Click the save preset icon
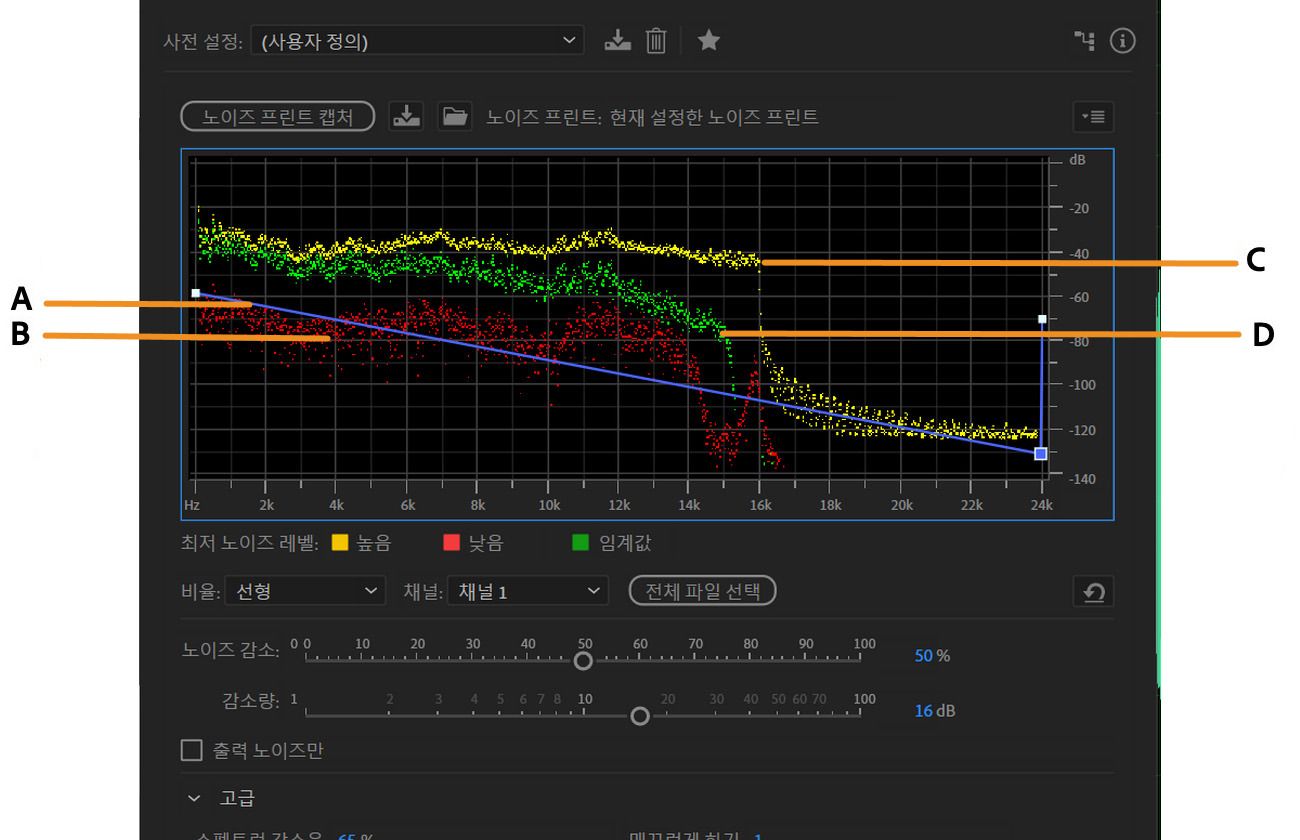 (x=618, y=41)
